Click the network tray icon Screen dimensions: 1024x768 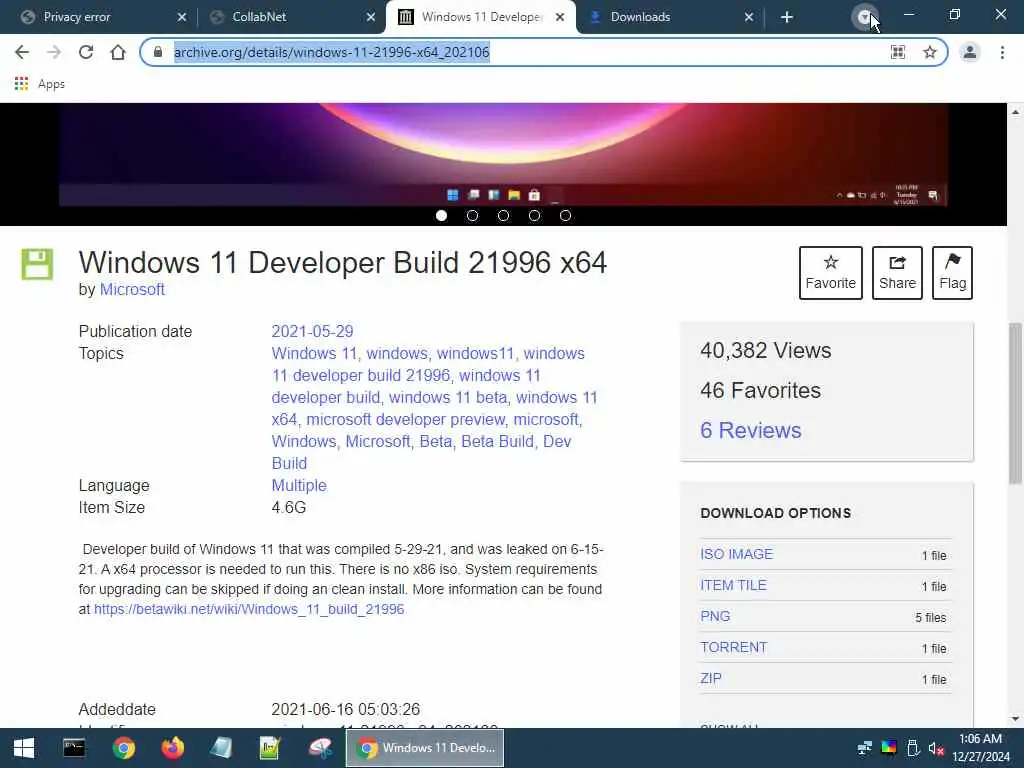(865, 748)
